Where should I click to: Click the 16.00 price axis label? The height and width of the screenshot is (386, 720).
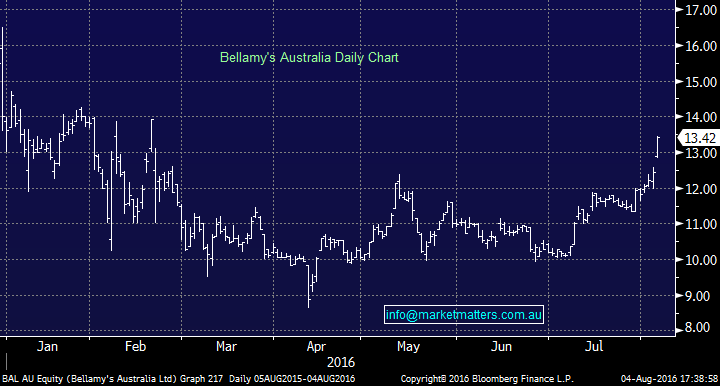coord(701,46)
